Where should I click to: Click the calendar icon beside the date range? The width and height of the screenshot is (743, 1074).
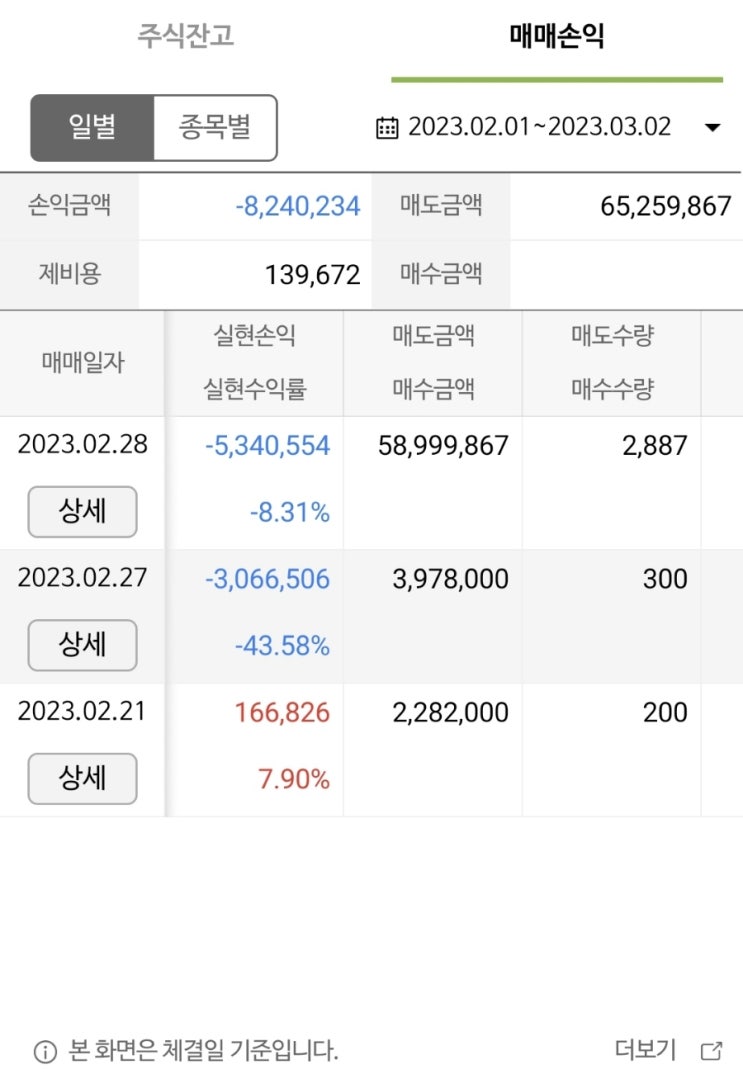[x=387, y=128]
